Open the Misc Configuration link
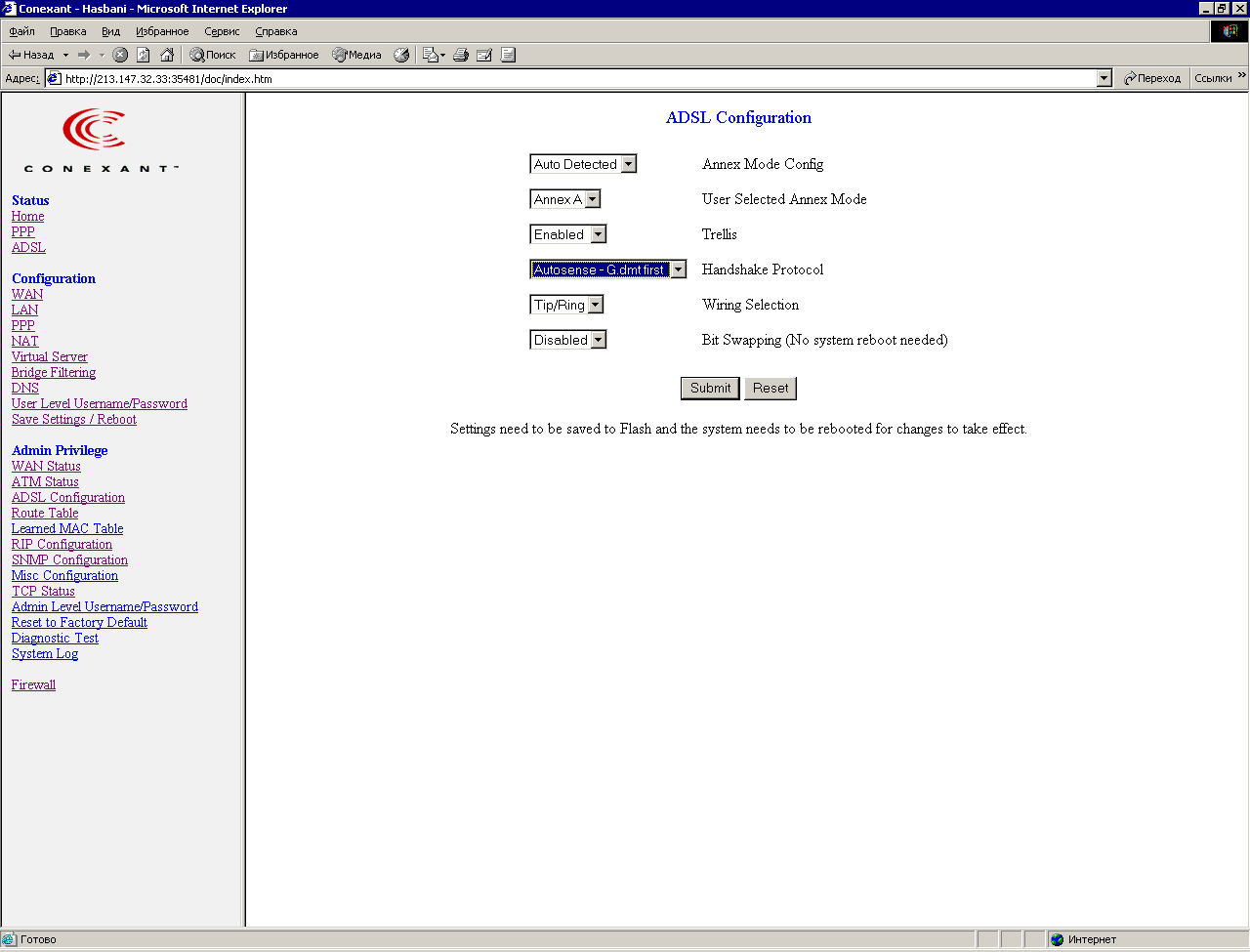The width and height of the screenshot is (1250, 952). [x=64, y=575]
